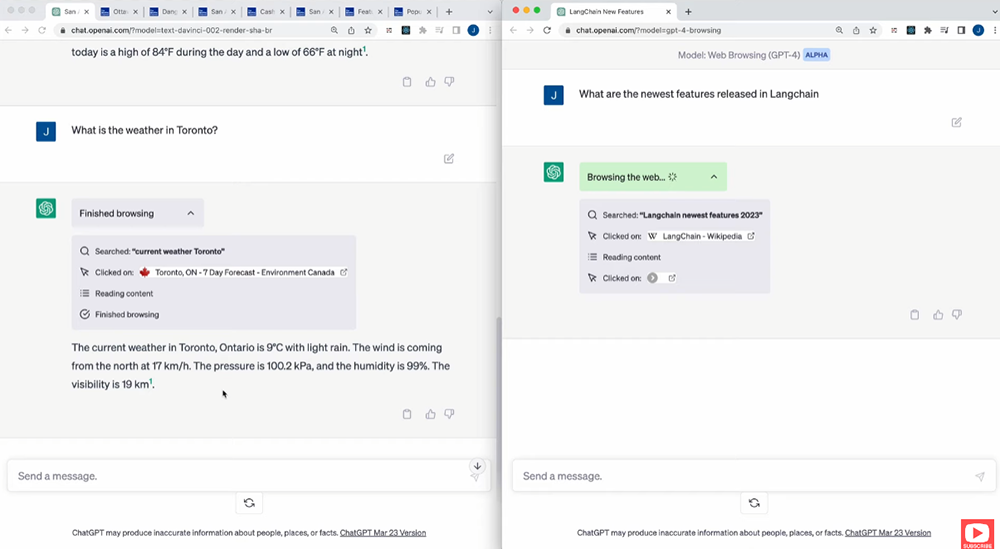Bookmark the page with star in left window
The height and width of the screenshot is (549, 1000).
pos(368,30)
